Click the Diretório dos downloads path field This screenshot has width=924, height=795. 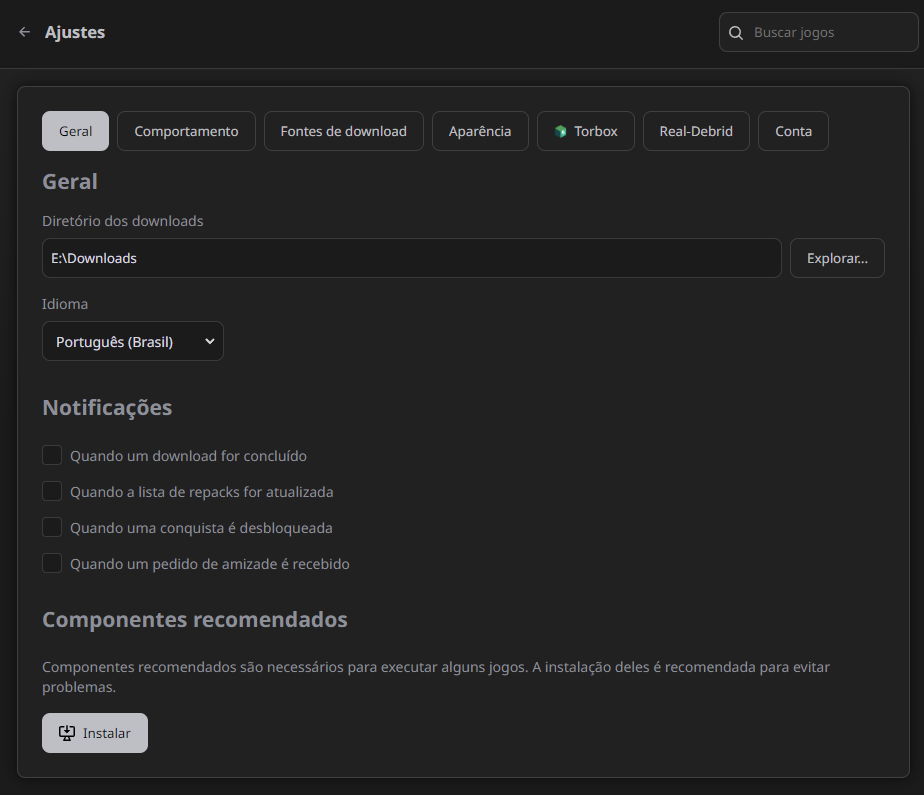pyautogui.click(x=411, y=258)
